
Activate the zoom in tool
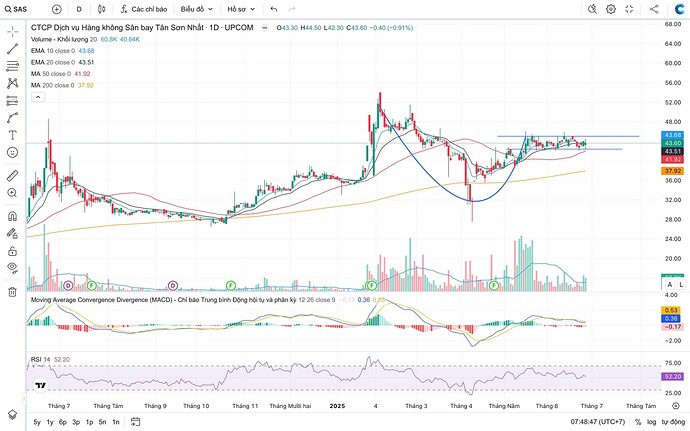12,193
